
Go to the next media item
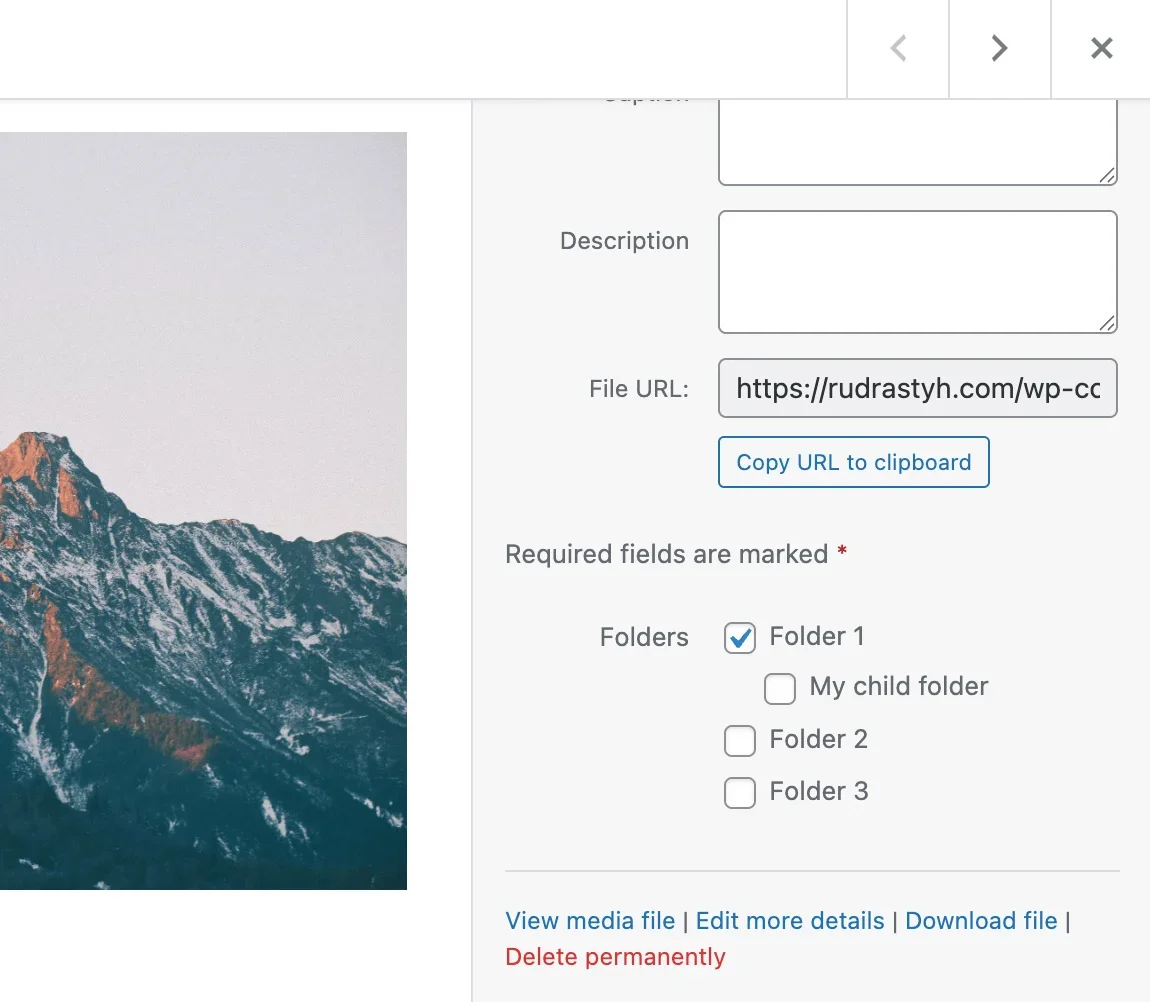(999, 48)
